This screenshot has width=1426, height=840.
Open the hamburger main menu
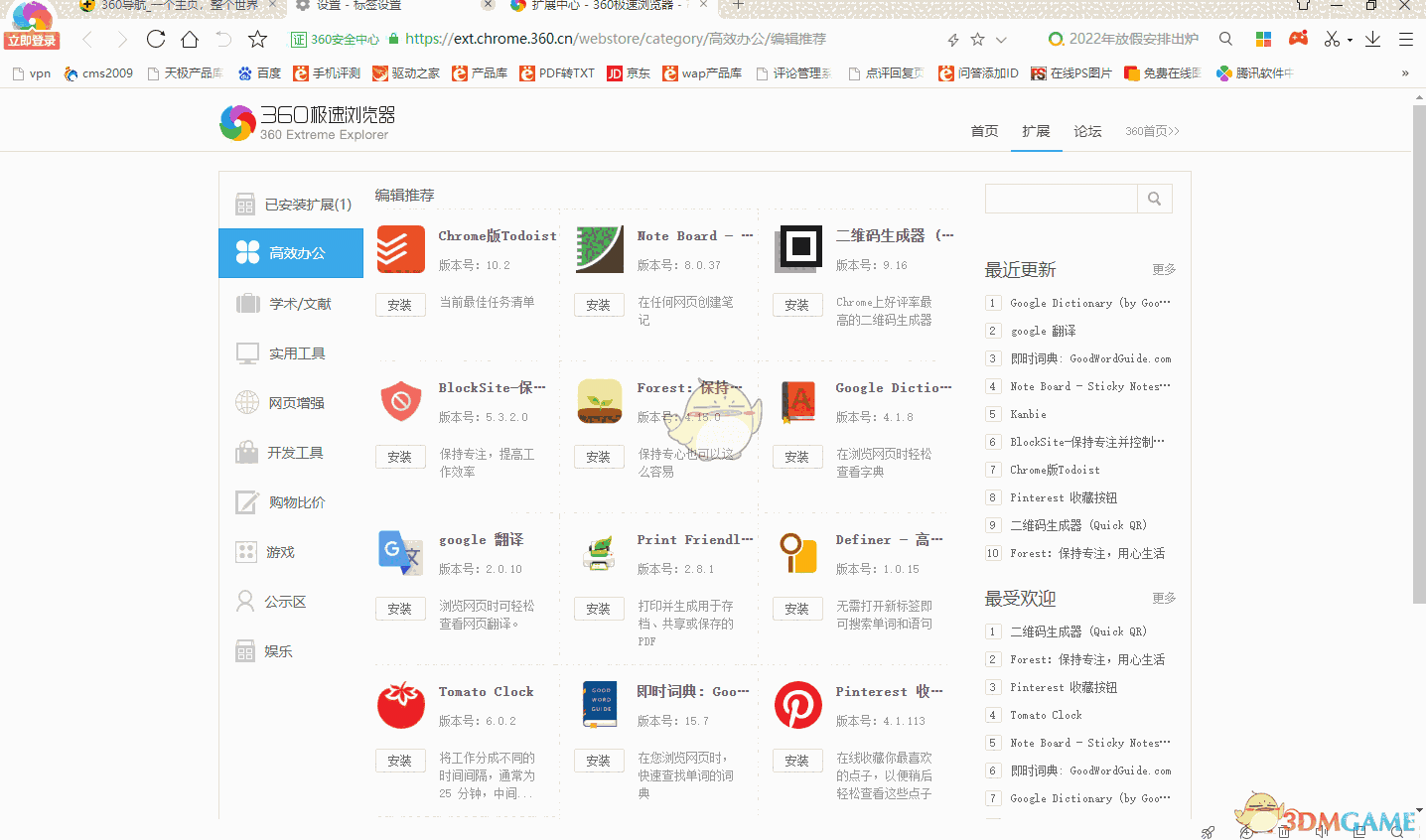tap(1405, 39)
